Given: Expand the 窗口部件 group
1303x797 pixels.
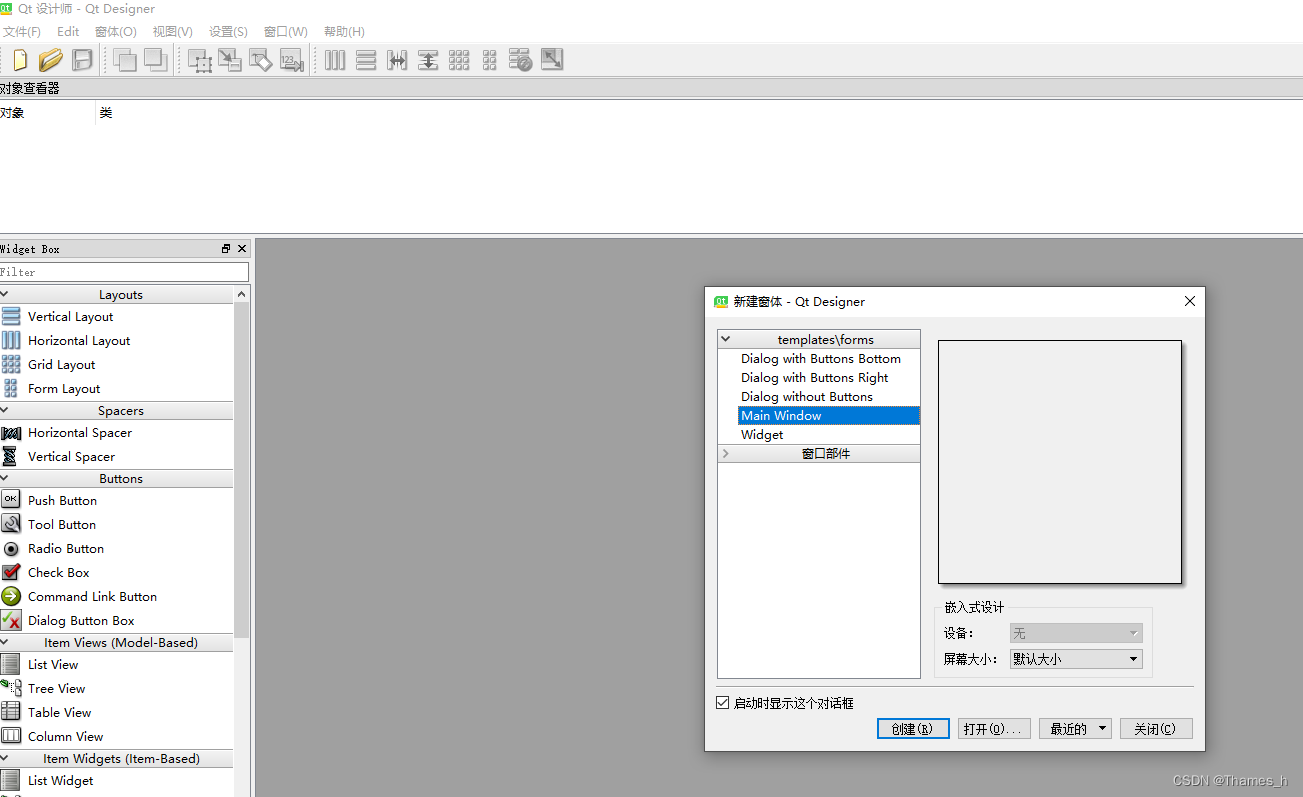Looking at the screenshot, I should pos(726,453).
